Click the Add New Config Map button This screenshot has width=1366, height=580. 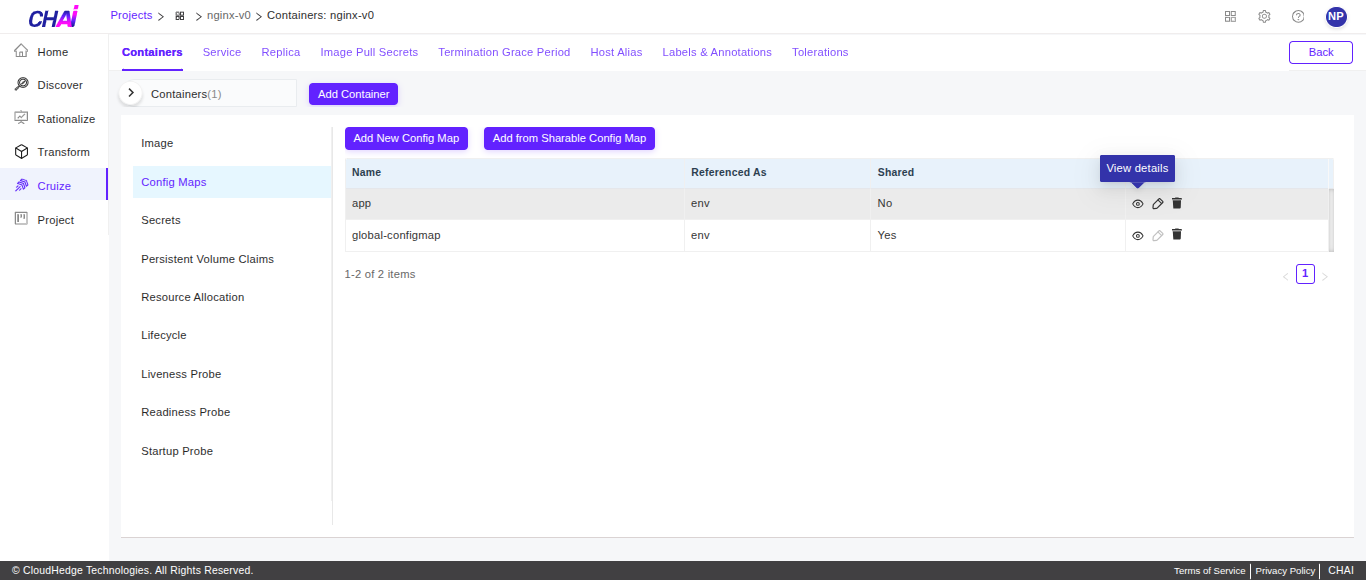coord(406,138)
